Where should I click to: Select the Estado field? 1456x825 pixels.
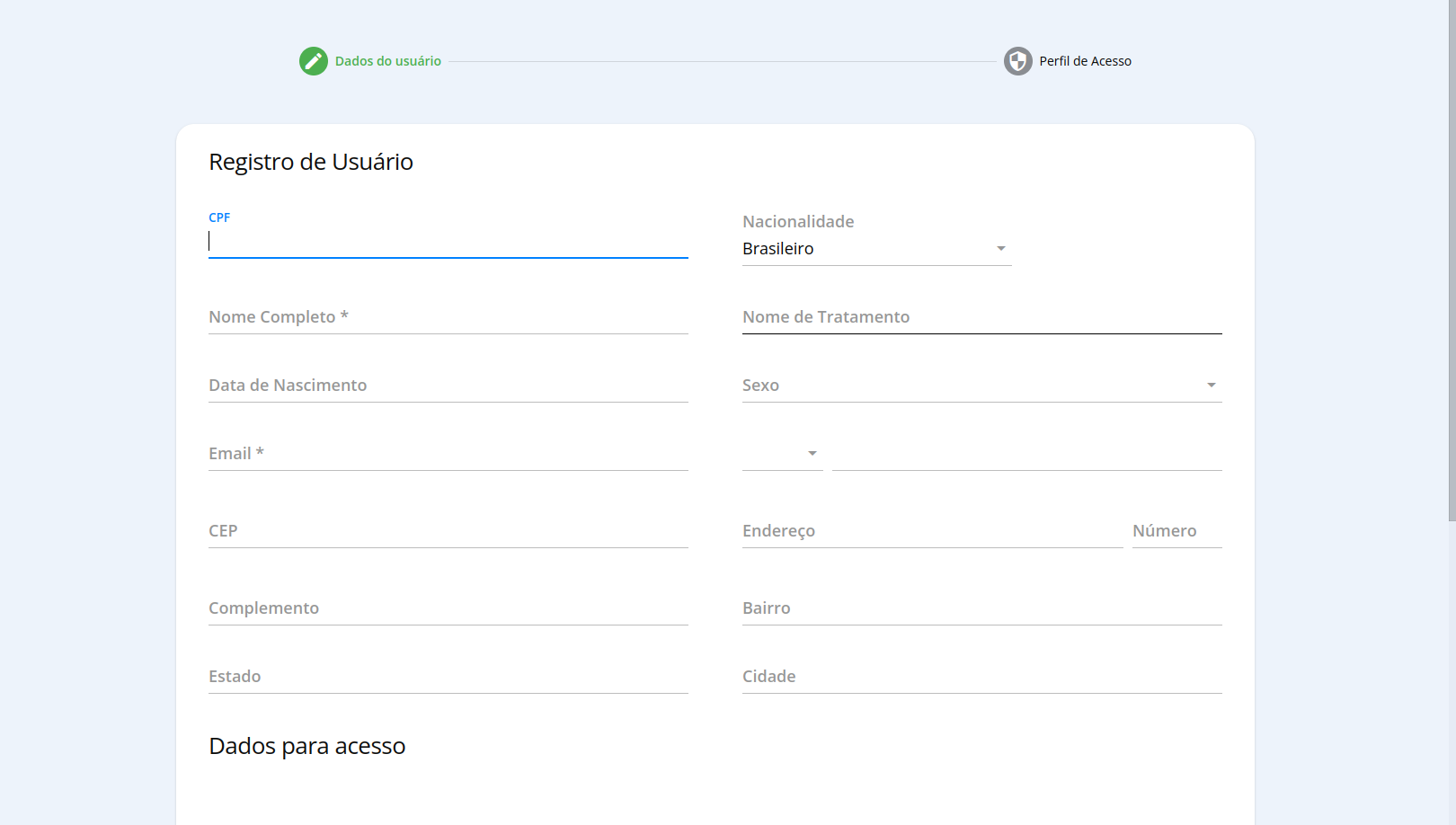448,677
